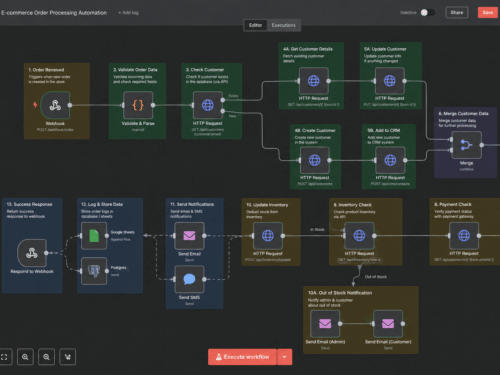Click the Merge node output connector dot
Screen dimensions: 500x375
tap(482, 145)
